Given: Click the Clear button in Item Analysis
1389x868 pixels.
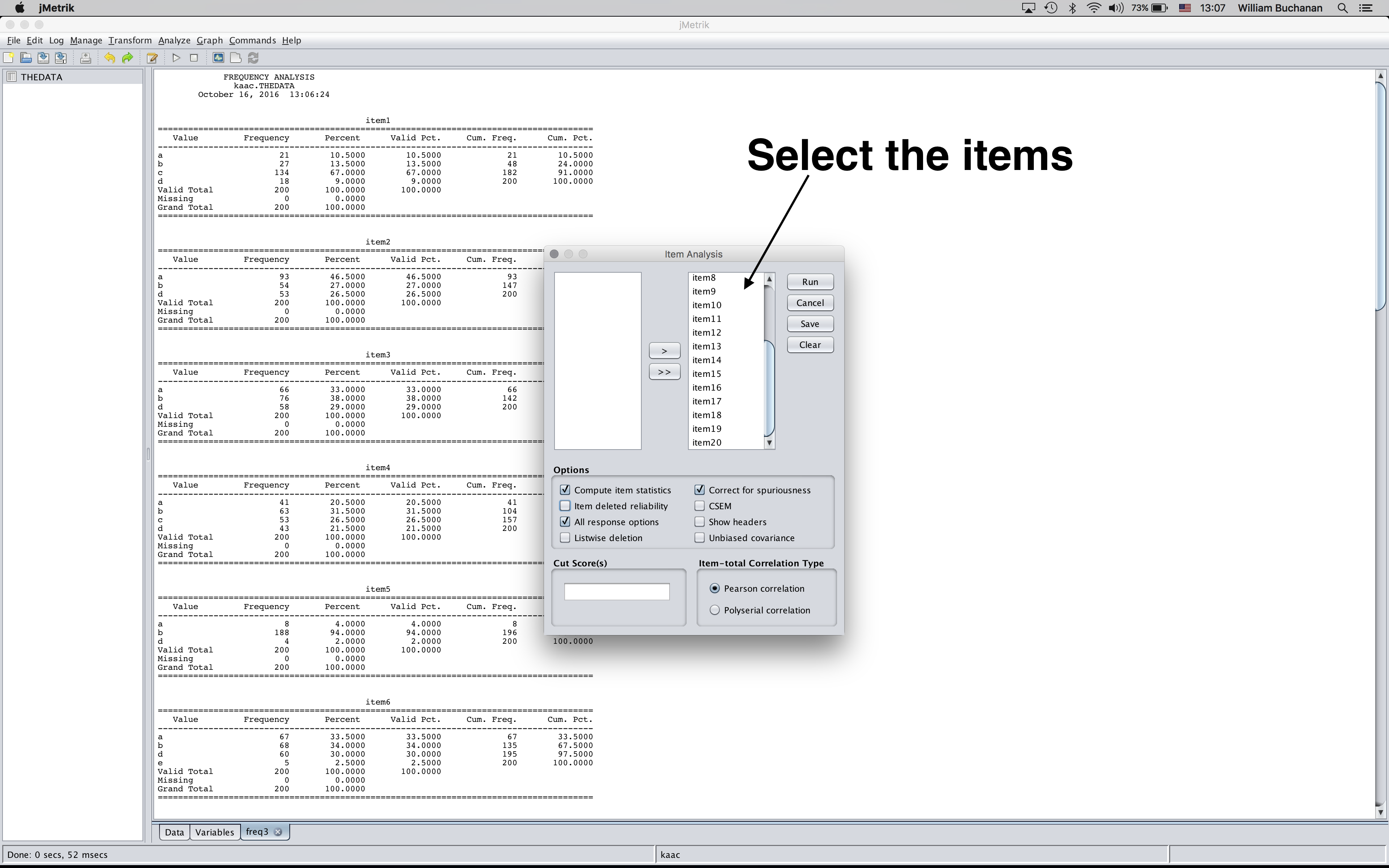Looking at the screenshot, I should click(810, 344).
